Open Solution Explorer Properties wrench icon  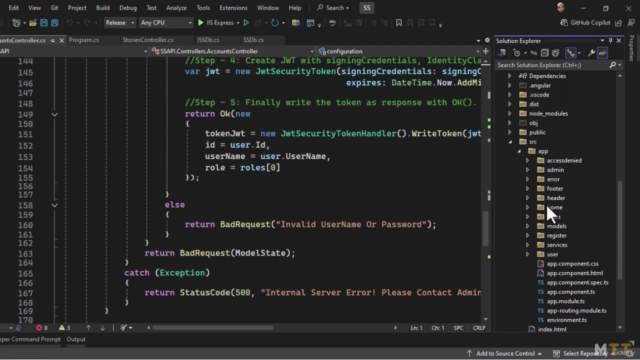(x=591, y=53)
